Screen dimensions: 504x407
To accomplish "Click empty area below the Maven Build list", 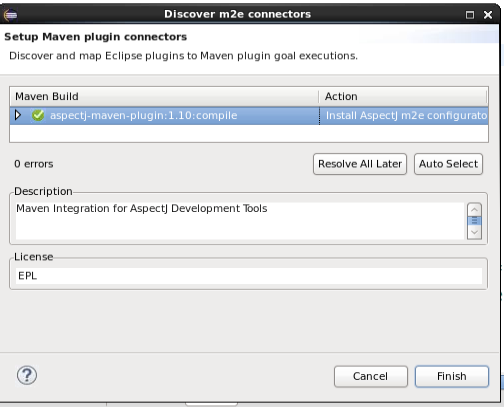I will [249, 133].
